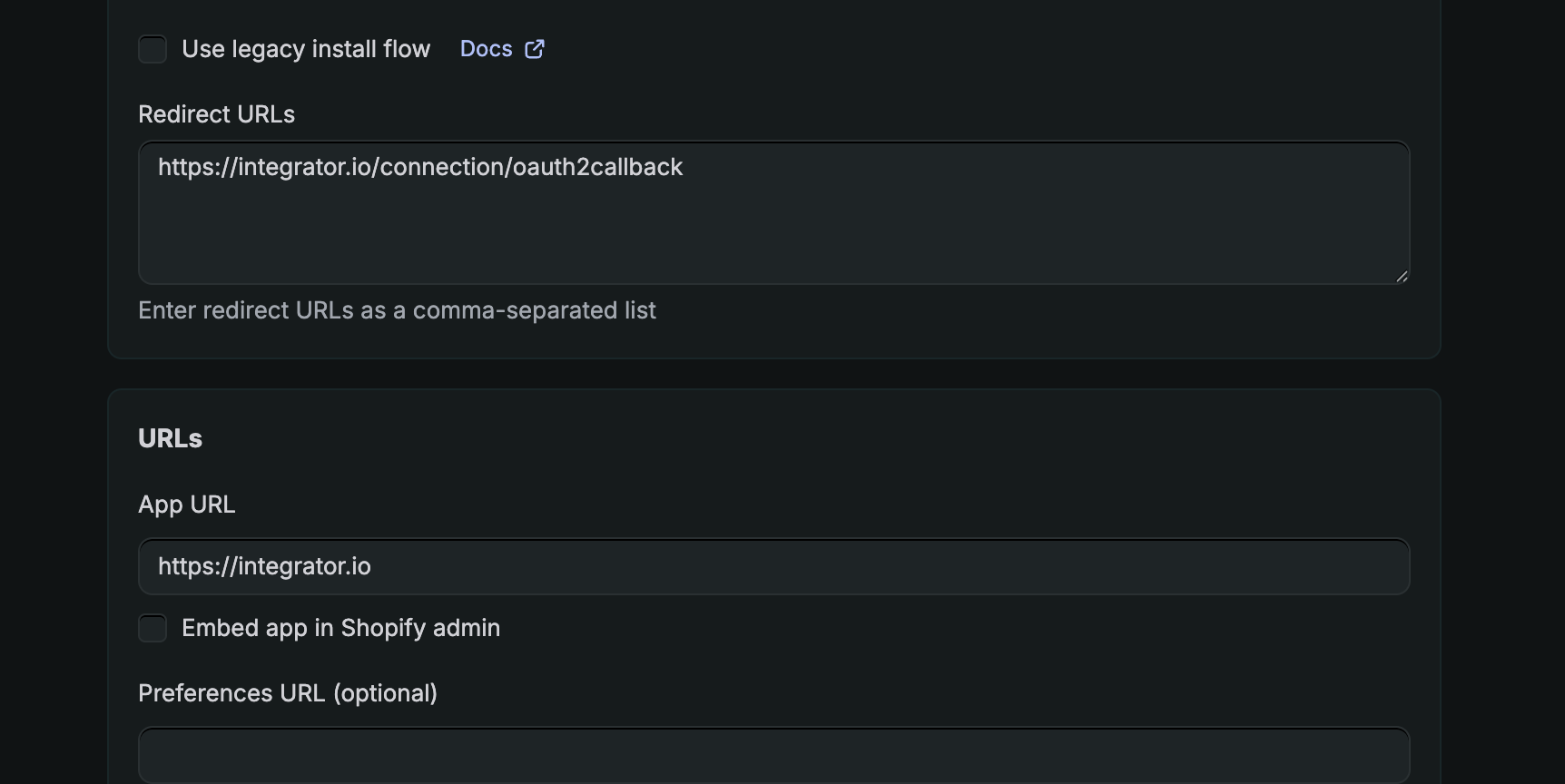1565x784 pixels.
Task: Click empty space right of the Docs link
Action: pyautogui.click(x=908, y=49)
